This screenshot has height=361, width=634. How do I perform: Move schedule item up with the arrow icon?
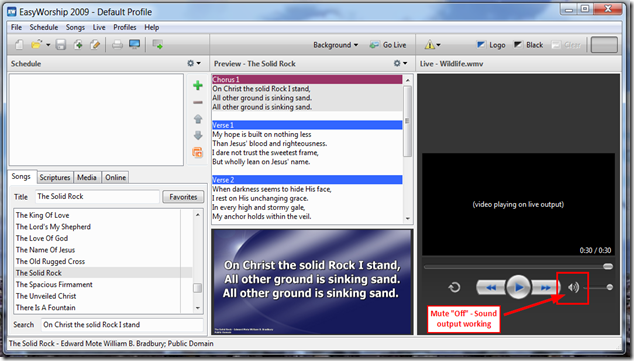198,119
